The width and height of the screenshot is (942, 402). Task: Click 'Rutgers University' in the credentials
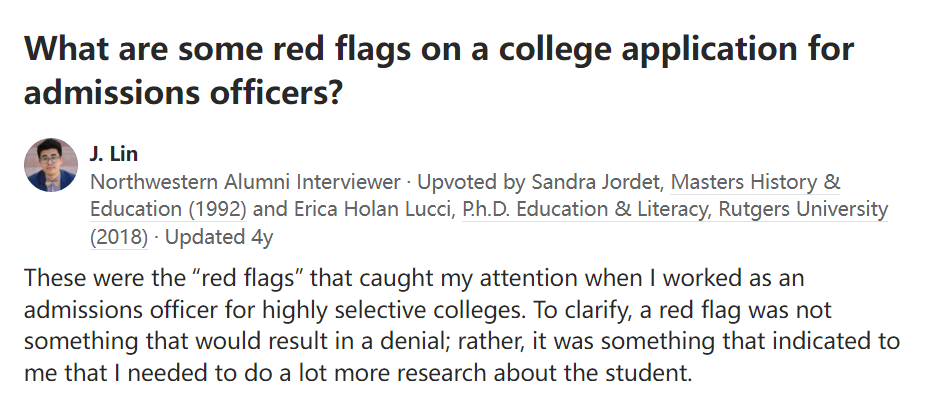coord(803,210)
